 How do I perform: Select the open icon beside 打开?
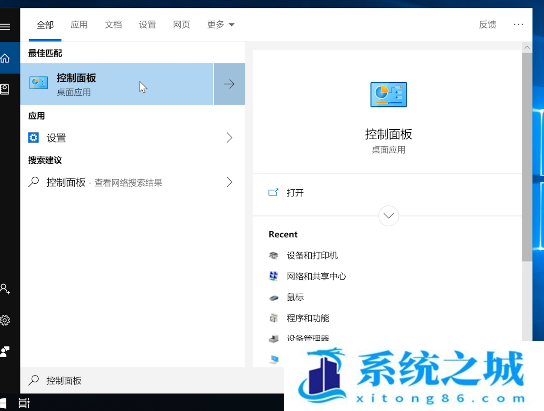tap(273, 192)
